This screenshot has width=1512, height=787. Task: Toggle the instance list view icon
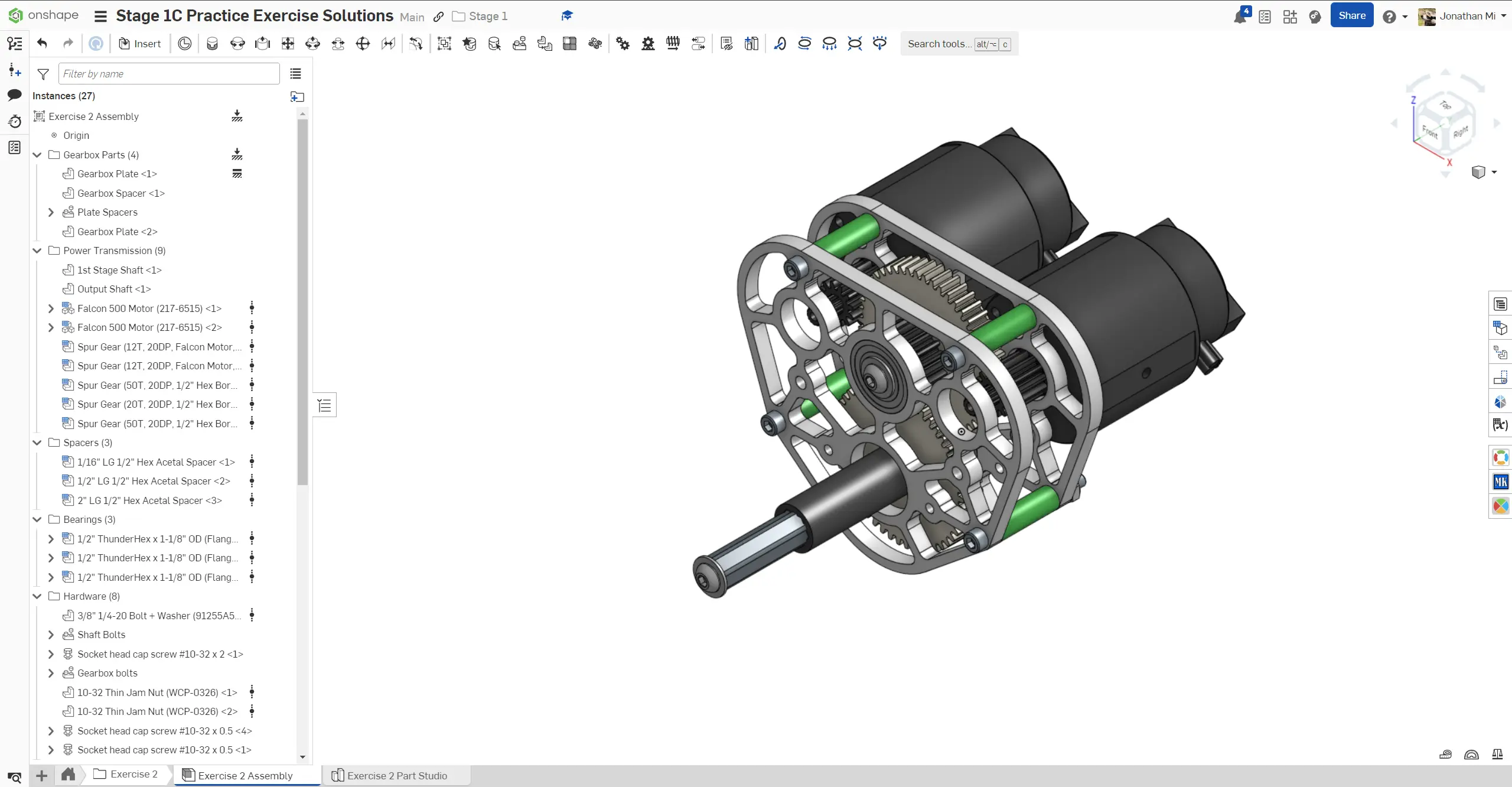295,74
